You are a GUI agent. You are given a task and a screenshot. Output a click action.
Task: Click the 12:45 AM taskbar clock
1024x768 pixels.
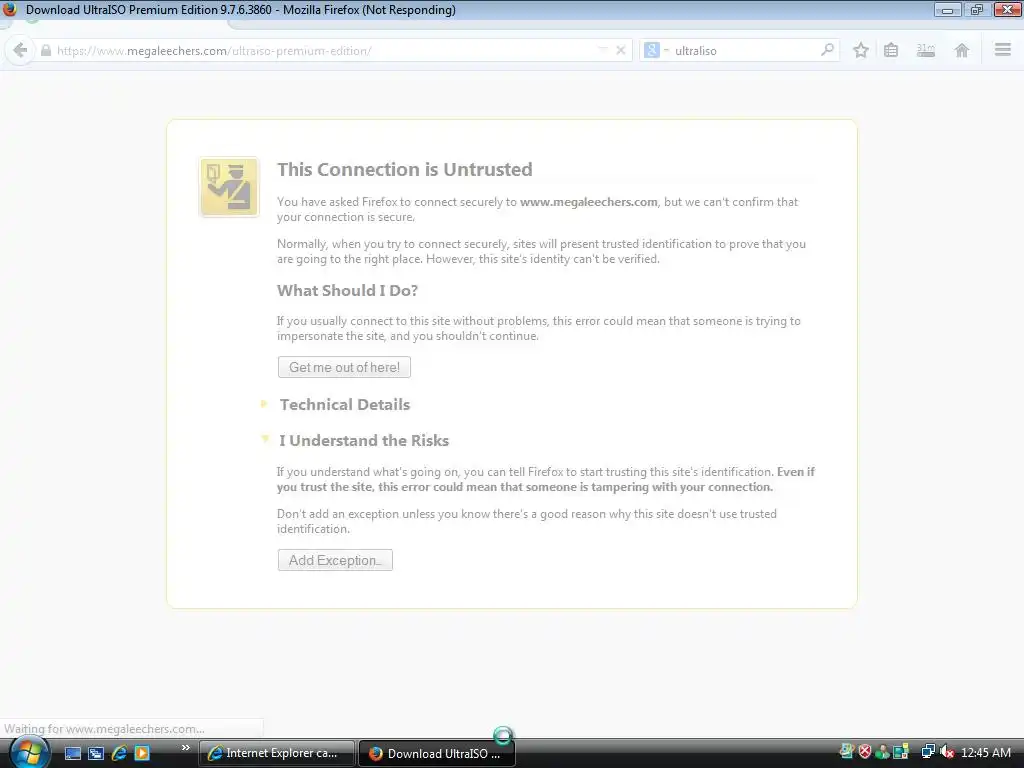[985, 753]
